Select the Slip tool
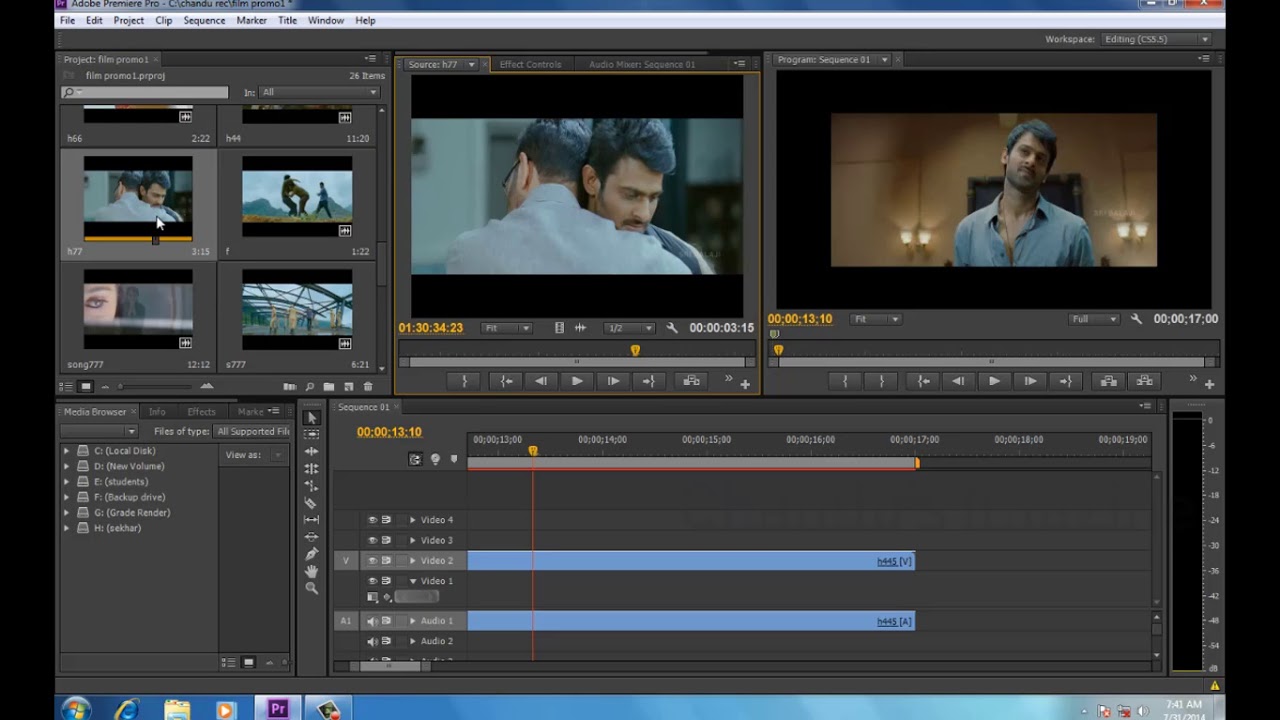This screenshot has width=1280, height=720. click(311, 520)
